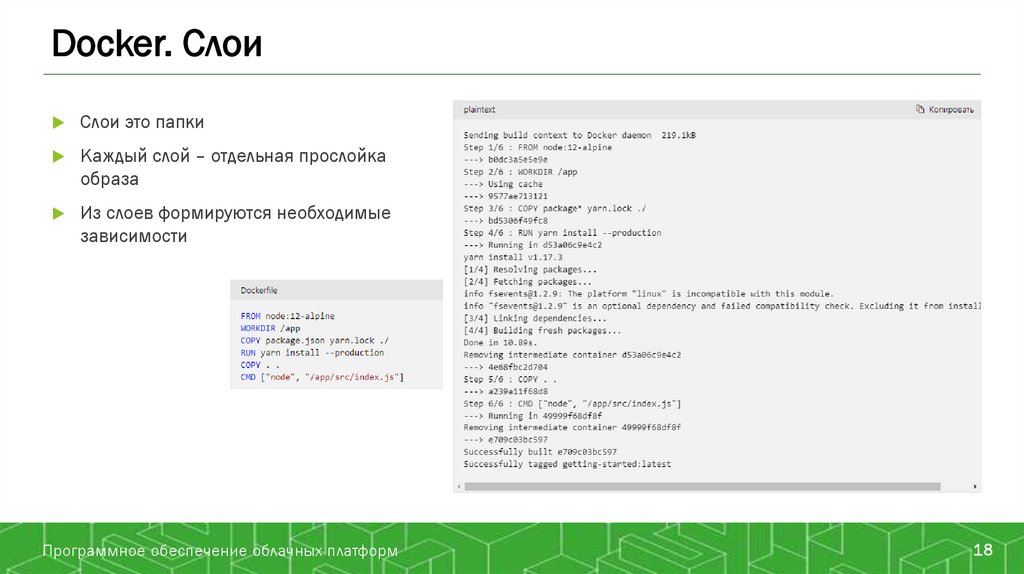Click the green arrow bullet beside 'Каждый слой'

[x=58, y=156]
